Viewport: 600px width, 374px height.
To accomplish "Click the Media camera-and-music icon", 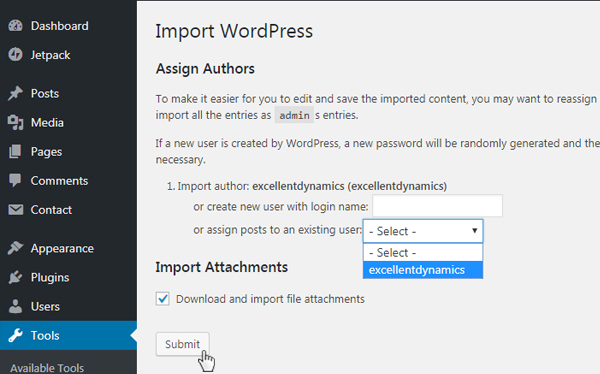I will point(15,122).
